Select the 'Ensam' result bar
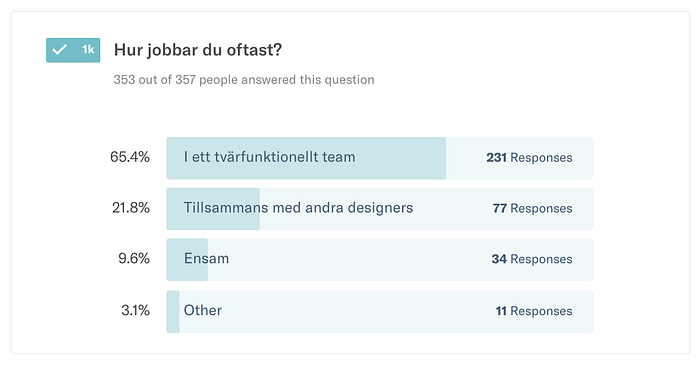 coord(380,260)
